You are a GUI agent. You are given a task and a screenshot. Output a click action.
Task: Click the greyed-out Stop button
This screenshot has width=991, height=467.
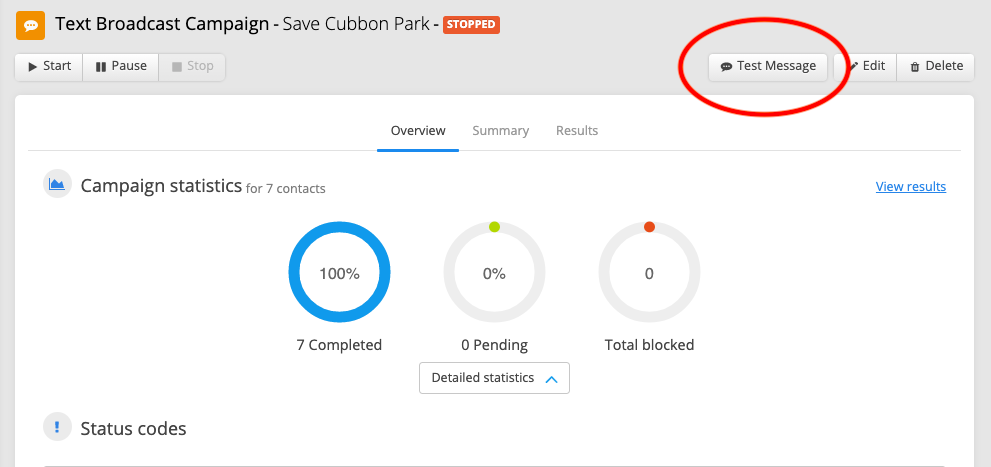pyautogui.click(x=192, y=66)
